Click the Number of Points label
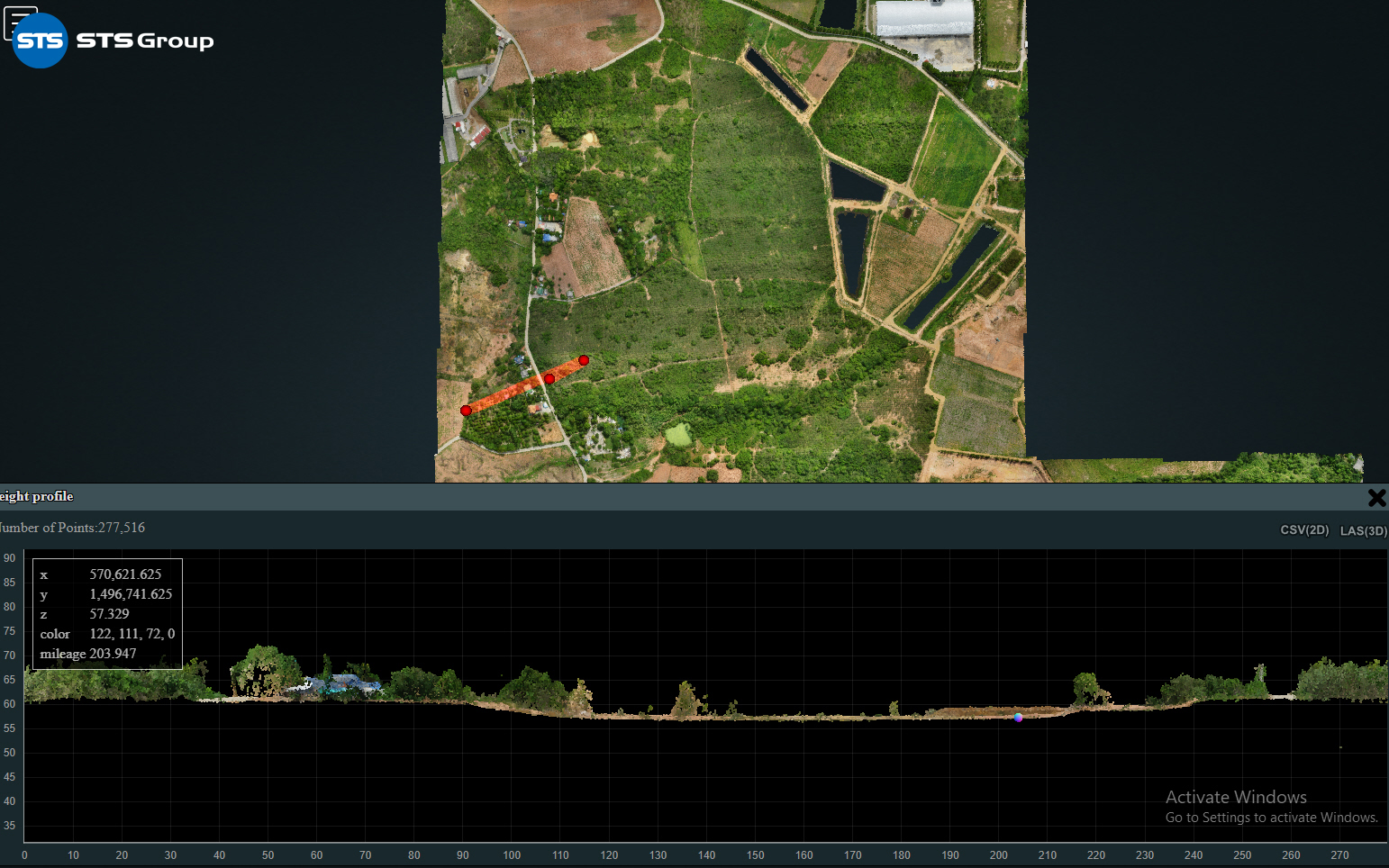 pos(72,528)
